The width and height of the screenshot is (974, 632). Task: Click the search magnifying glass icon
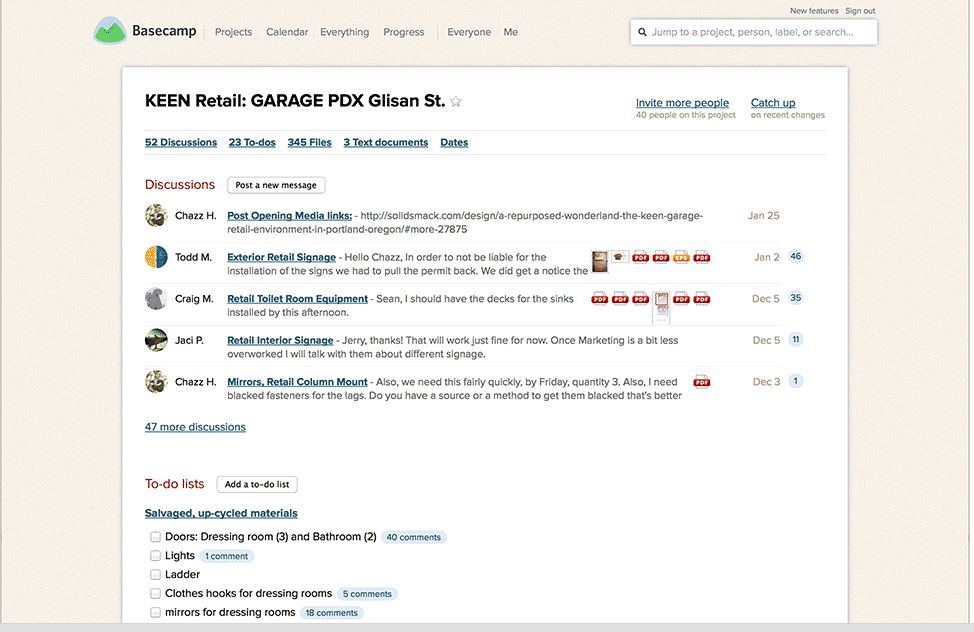click(x=642, y=31)
